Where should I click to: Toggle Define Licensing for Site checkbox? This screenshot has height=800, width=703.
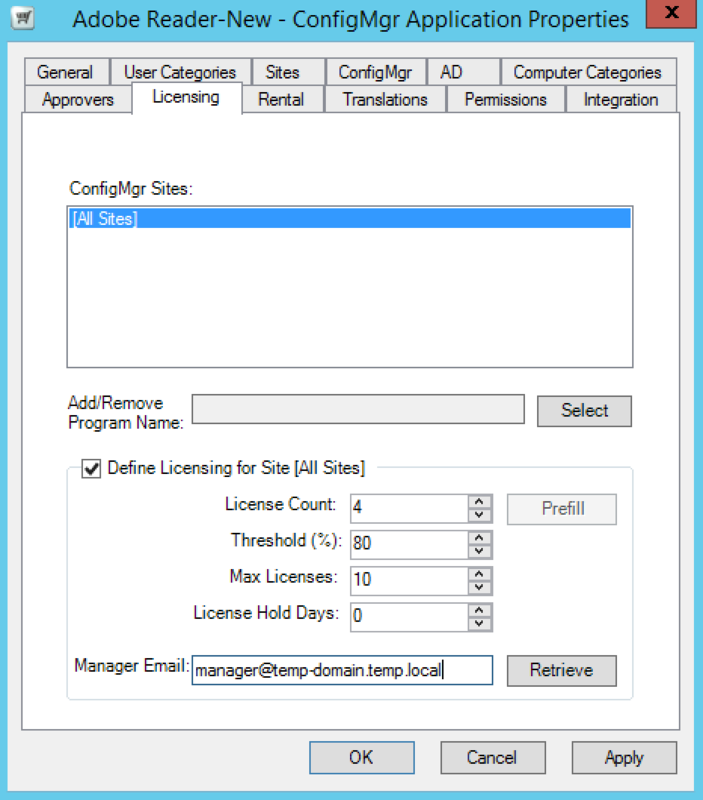[x=91, y=468]
